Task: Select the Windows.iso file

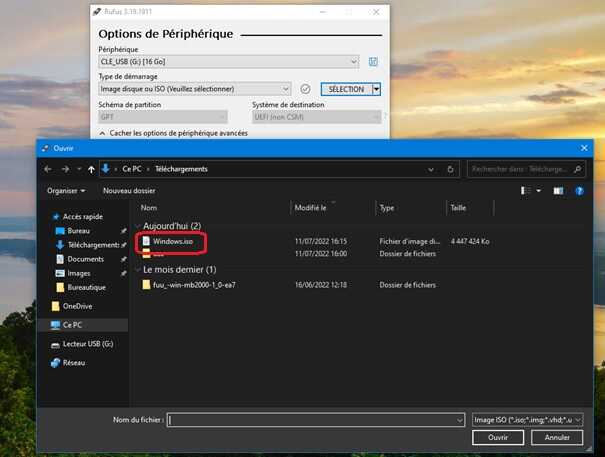Action: pyautogui.click(x=172, y=241)
